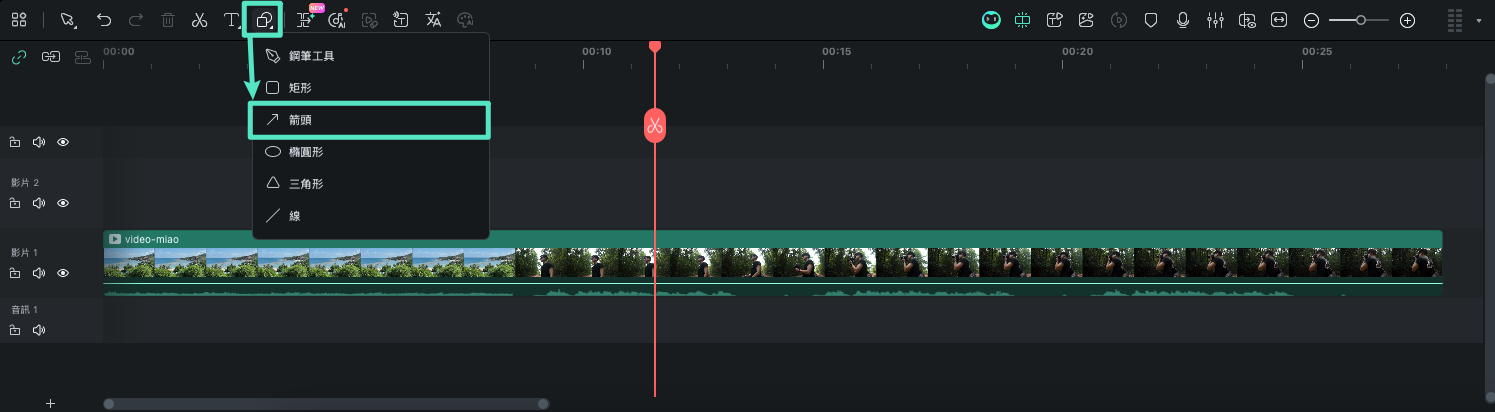Select 箭頭 (arrow) from shape menu

(x=369, y=120)
